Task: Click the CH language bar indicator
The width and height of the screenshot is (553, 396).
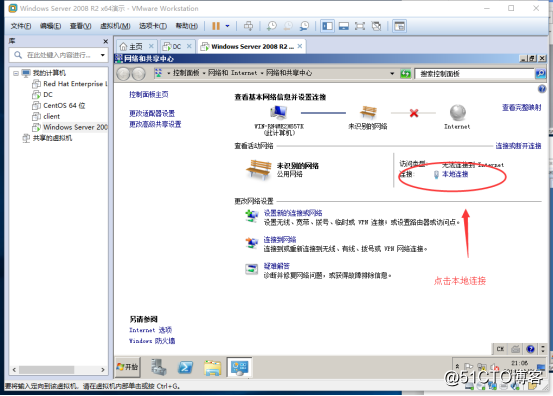Action: tap(500, 349)
